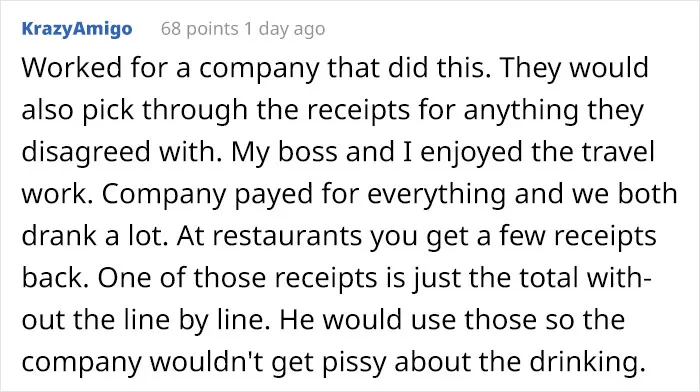Click the word pissy in the comment
The height and width of the screenshot is (392, 700).
coord(354,362)
